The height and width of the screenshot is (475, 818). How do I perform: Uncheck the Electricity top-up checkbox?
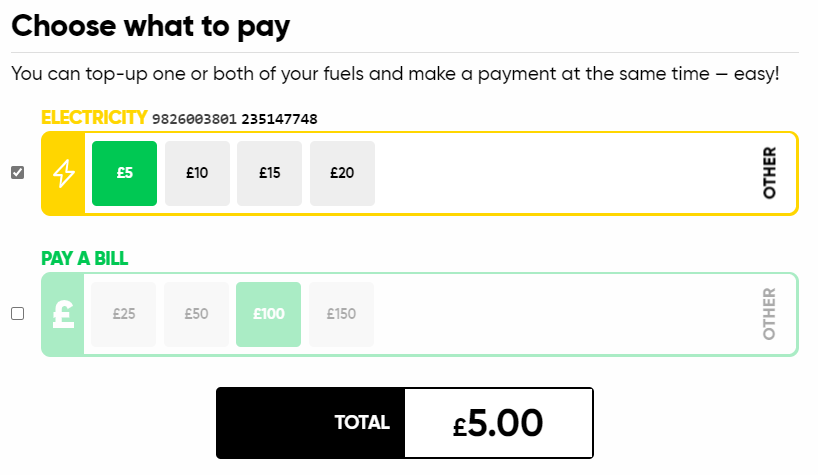18,173
